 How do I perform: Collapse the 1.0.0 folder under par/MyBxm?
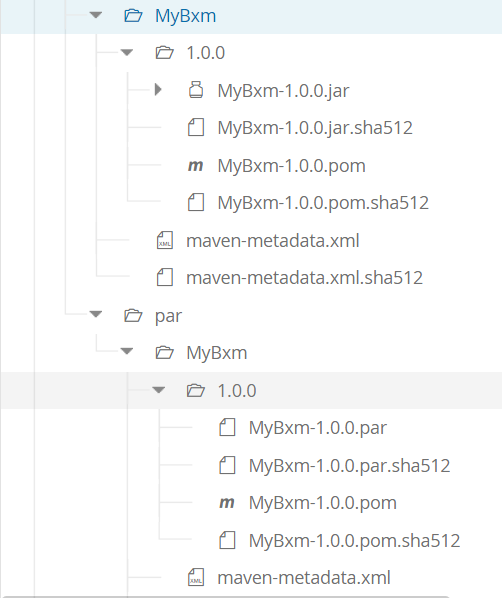[x=158, y=390]
